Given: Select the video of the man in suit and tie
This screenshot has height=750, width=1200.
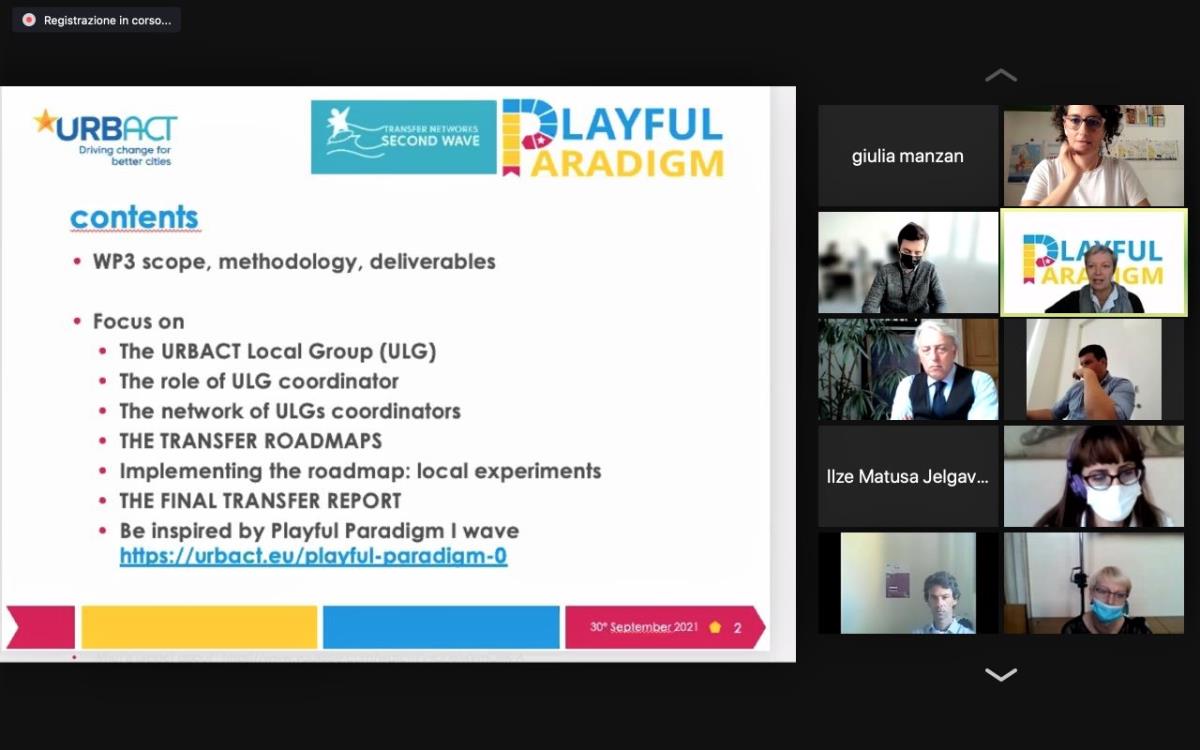Looking at the screenshot, I should point(908,370).
